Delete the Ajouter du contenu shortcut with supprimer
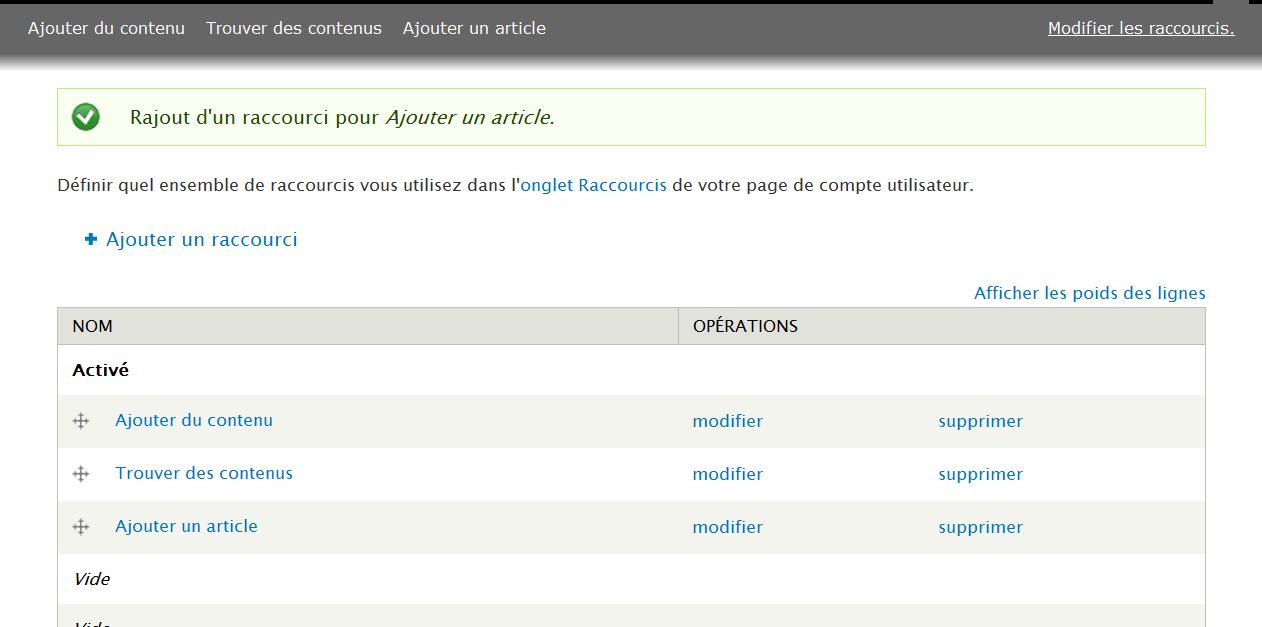The image size is (1262, 627). (980, 421)
